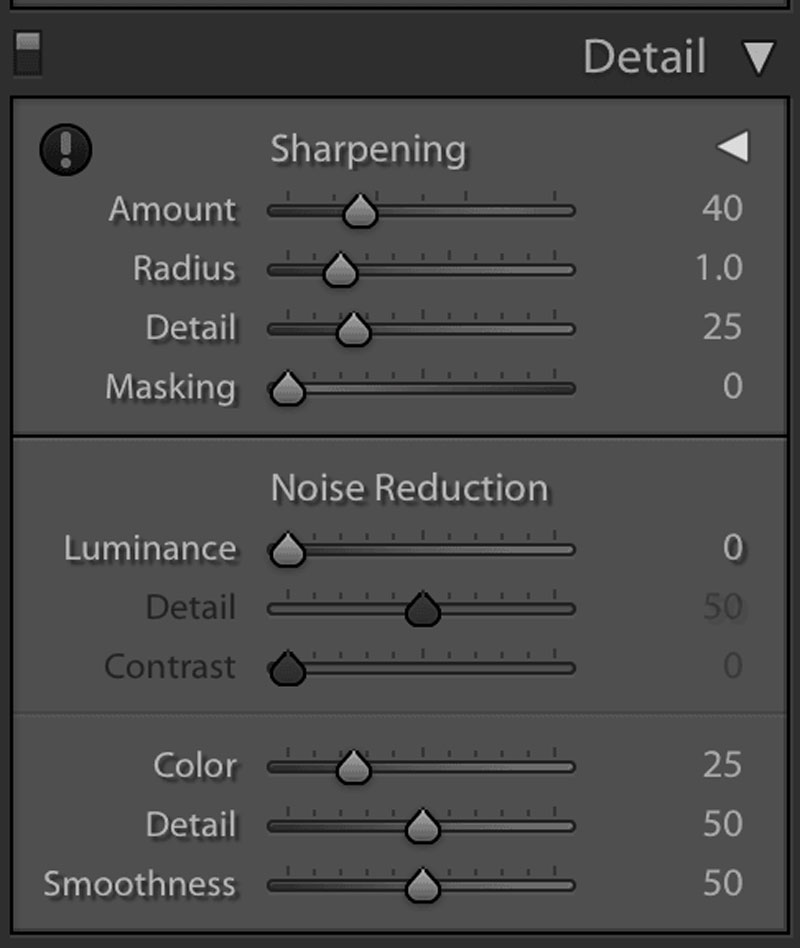The width and height of the screenshot is (800, 948).
Task: Click the Color value field showing 25
Action: (x=722, y=765)
